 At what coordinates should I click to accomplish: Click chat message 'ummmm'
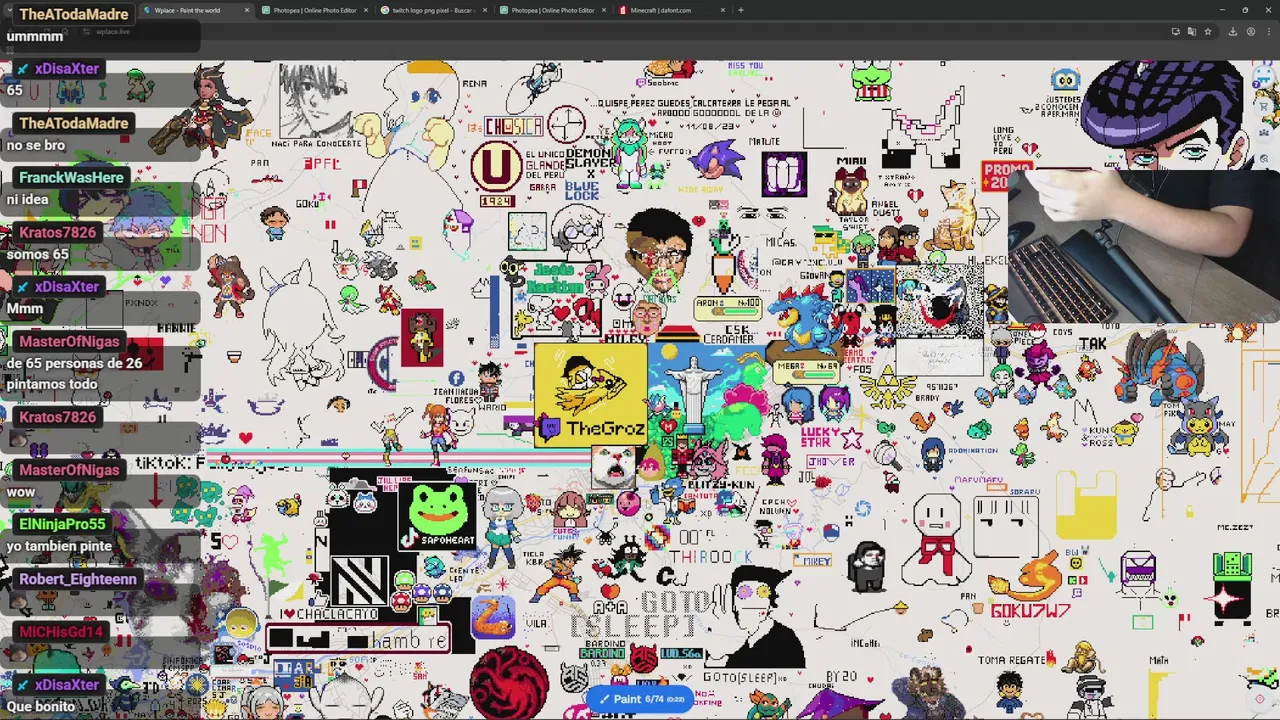[x=35, y=36]
